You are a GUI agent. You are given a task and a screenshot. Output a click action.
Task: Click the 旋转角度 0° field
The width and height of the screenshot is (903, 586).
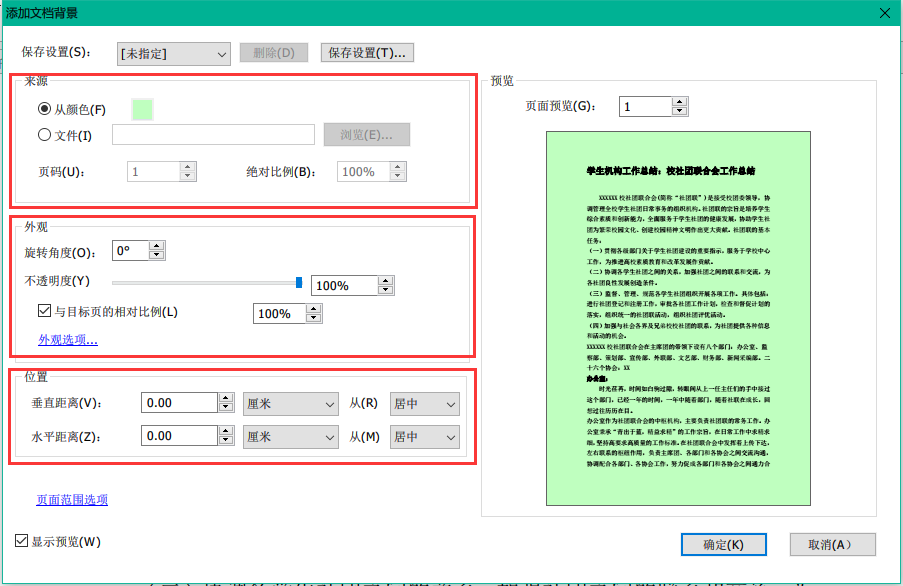point(130,250)
